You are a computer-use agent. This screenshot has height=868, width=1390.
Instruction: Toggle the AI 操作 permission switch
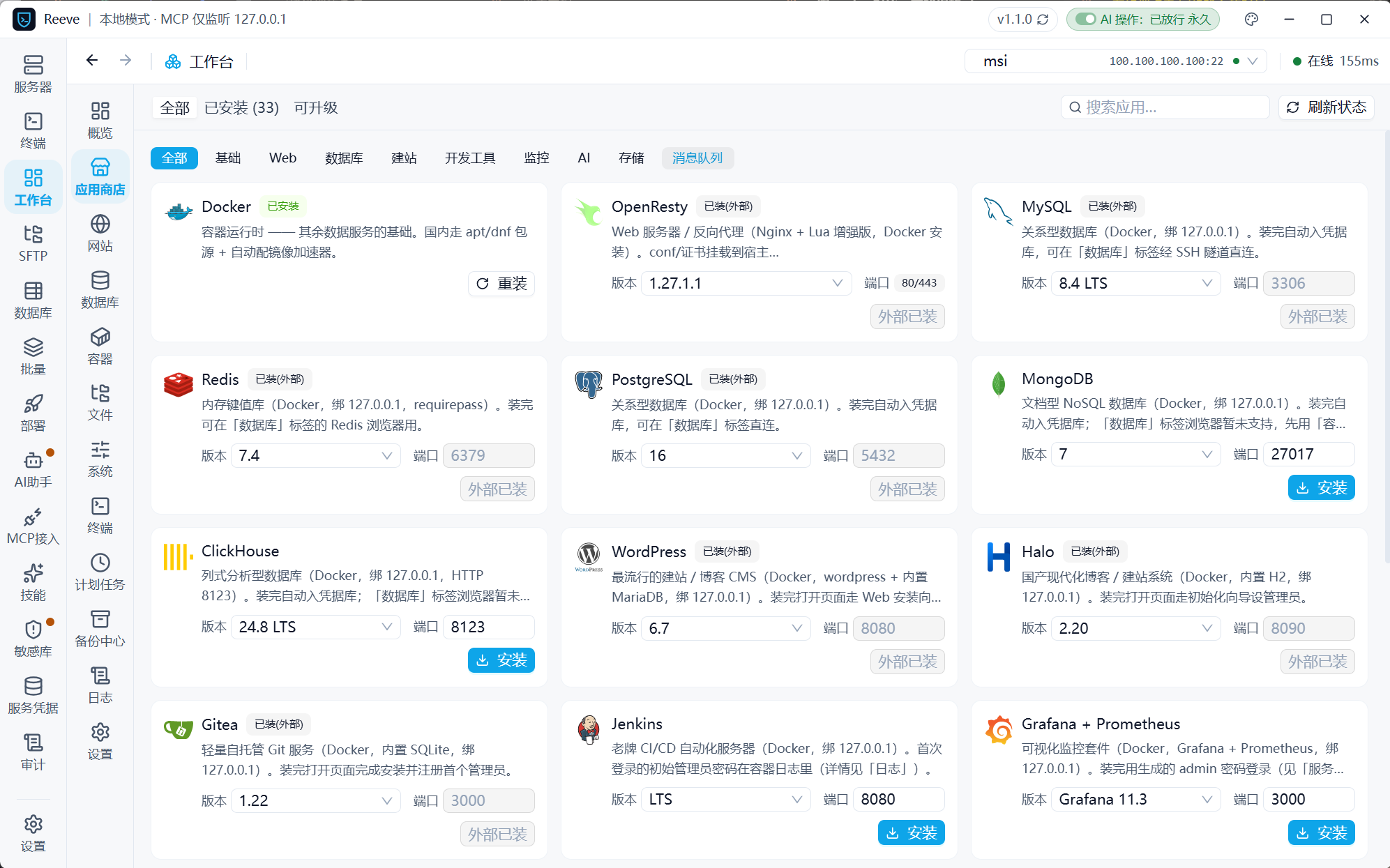coord(1086,20)
